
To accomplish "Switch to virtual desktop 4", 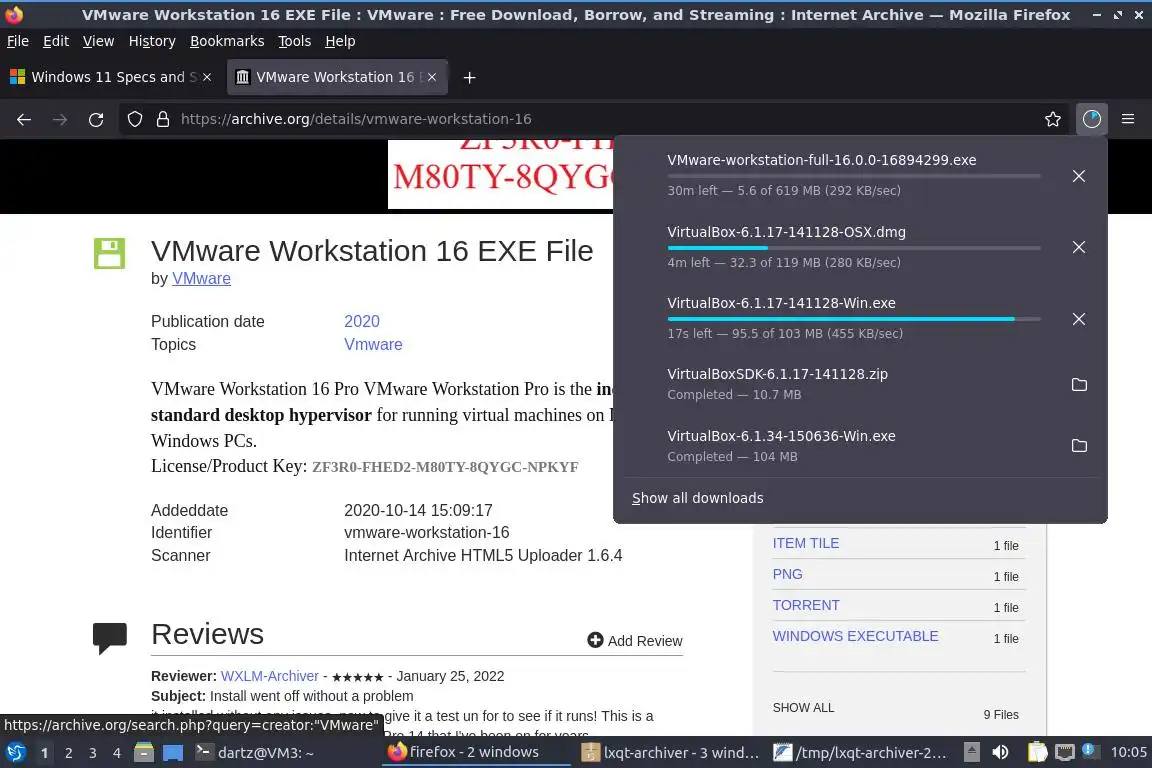I will [117, 753].
